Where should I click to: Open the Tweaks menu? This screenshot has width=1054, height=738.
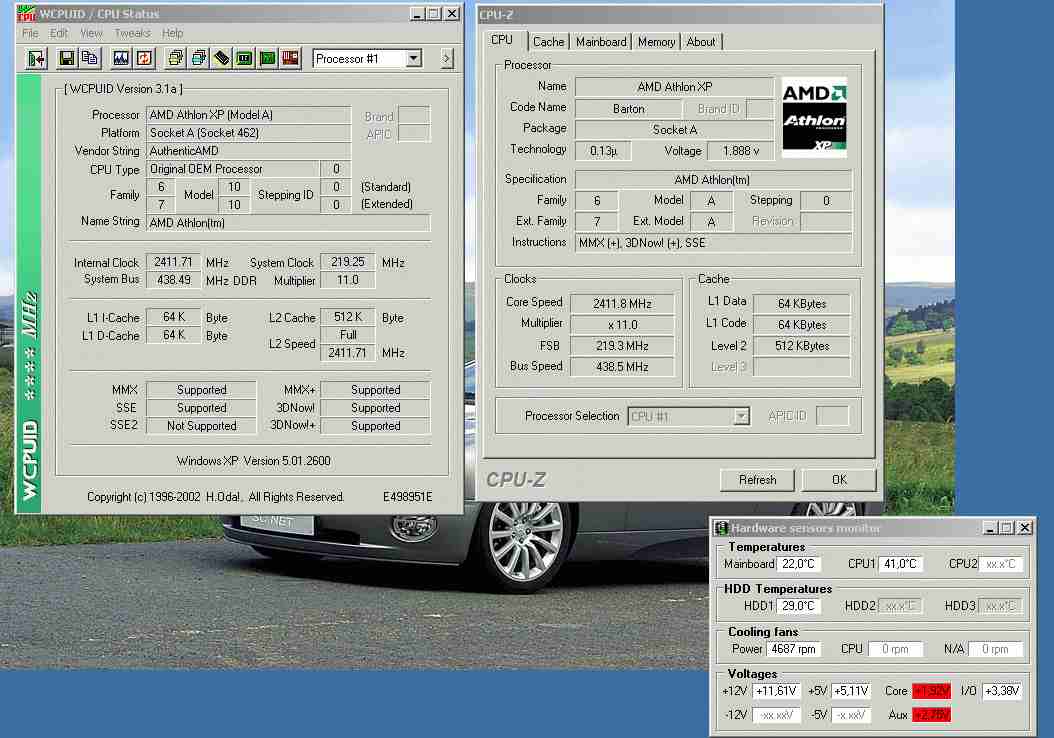[132, 33]
